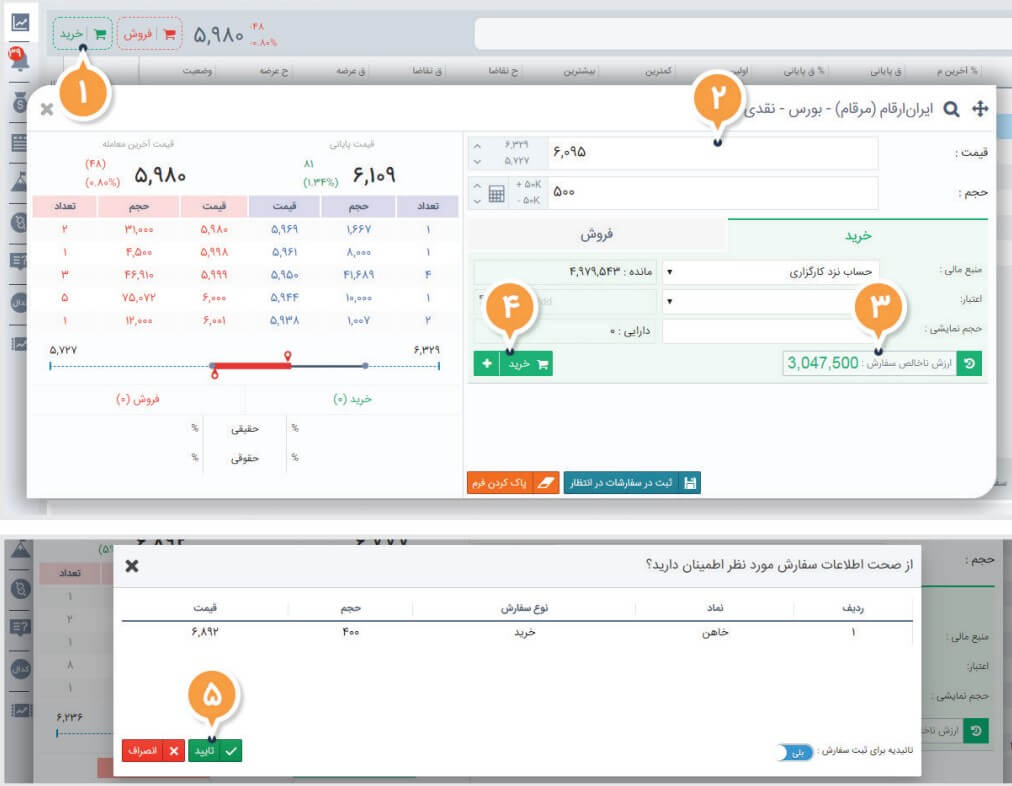Click the red pin marker above the price range bar

coord(288,356)
